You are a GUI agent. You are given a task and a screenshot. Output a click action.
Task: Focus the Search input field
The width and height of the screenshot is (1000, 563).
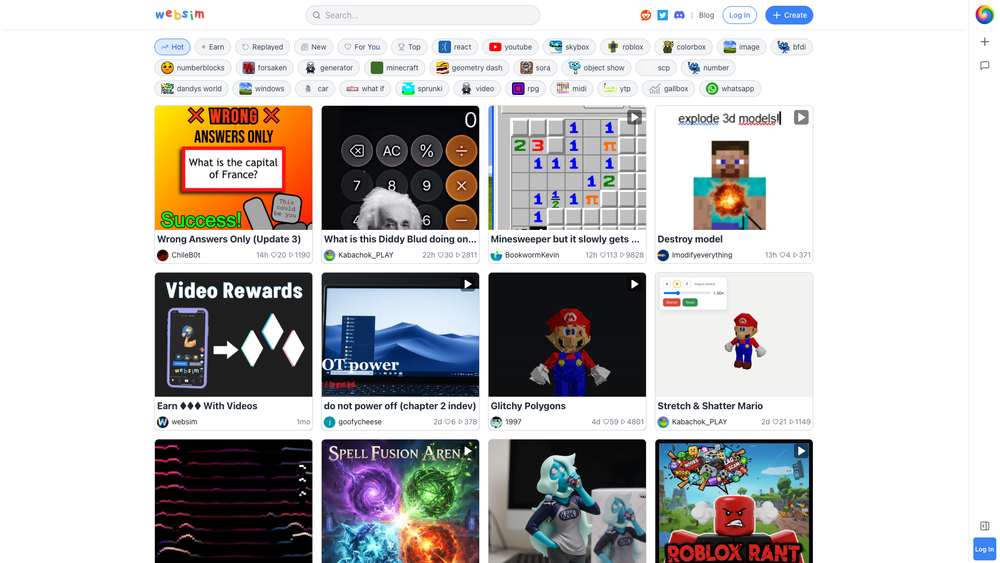click(x=423, y=15)
